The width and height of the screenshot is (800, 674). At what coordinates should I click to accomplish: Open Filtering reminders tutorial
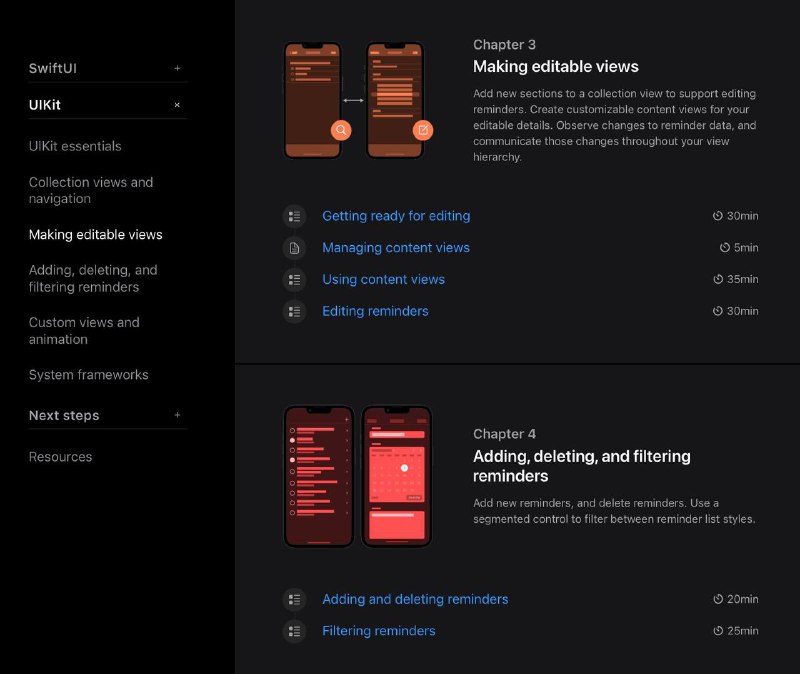tap(379, 631)
